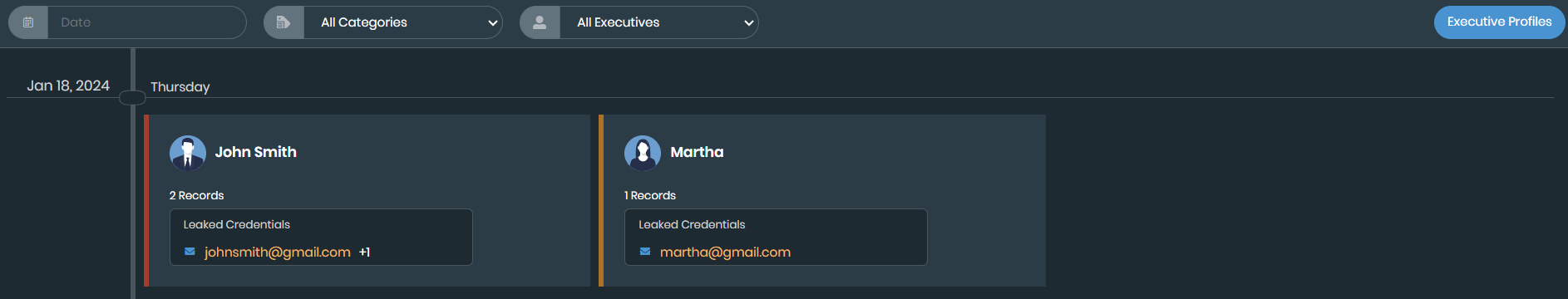This screenshot has height=299, width=1568.
Task: Click envelope icon next to johnsmith@gmail.com
Action: 190,252
